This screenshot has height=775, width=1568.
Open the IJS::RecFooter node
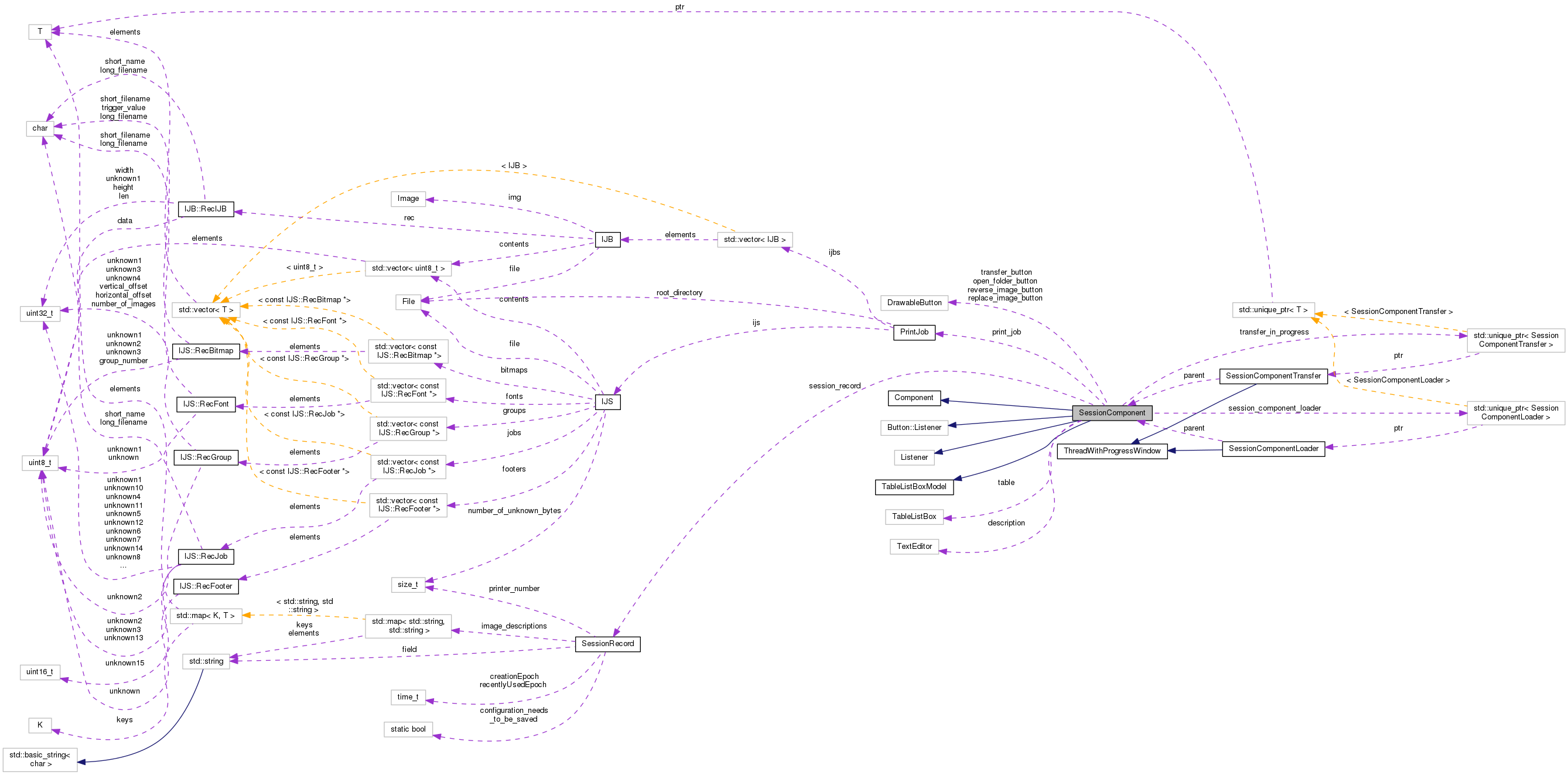click(x=206, y=586)
